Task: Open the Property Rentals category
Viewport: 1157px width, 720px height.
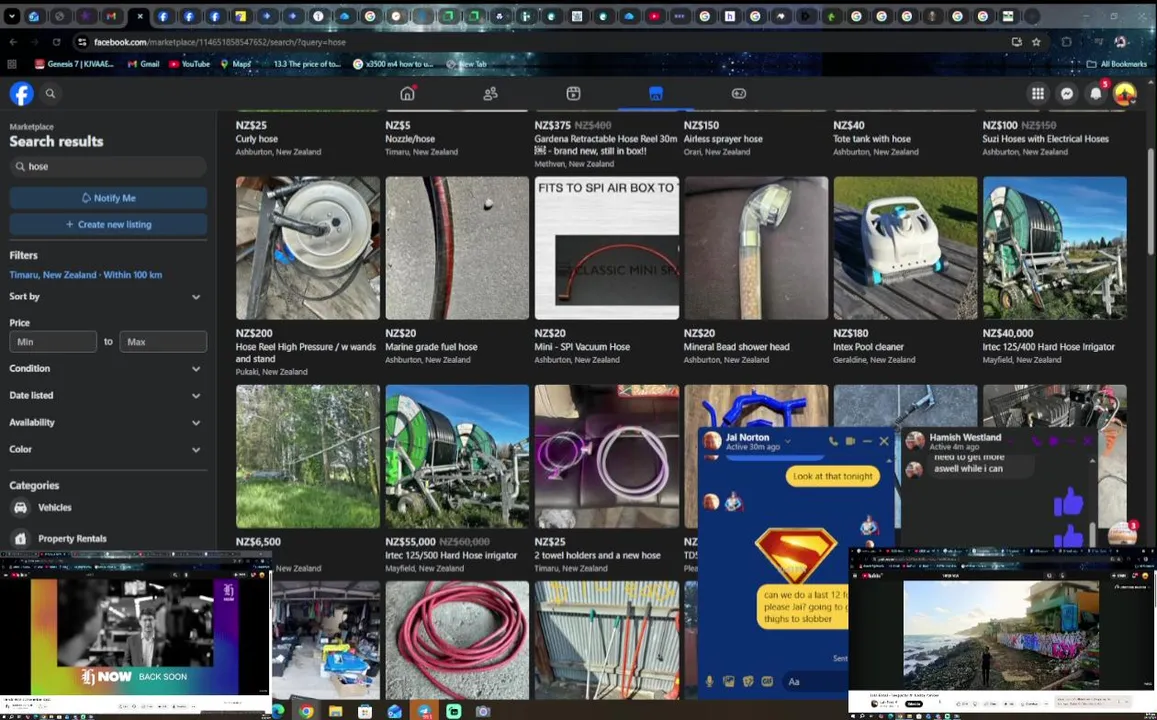Action: pos(108,539)
